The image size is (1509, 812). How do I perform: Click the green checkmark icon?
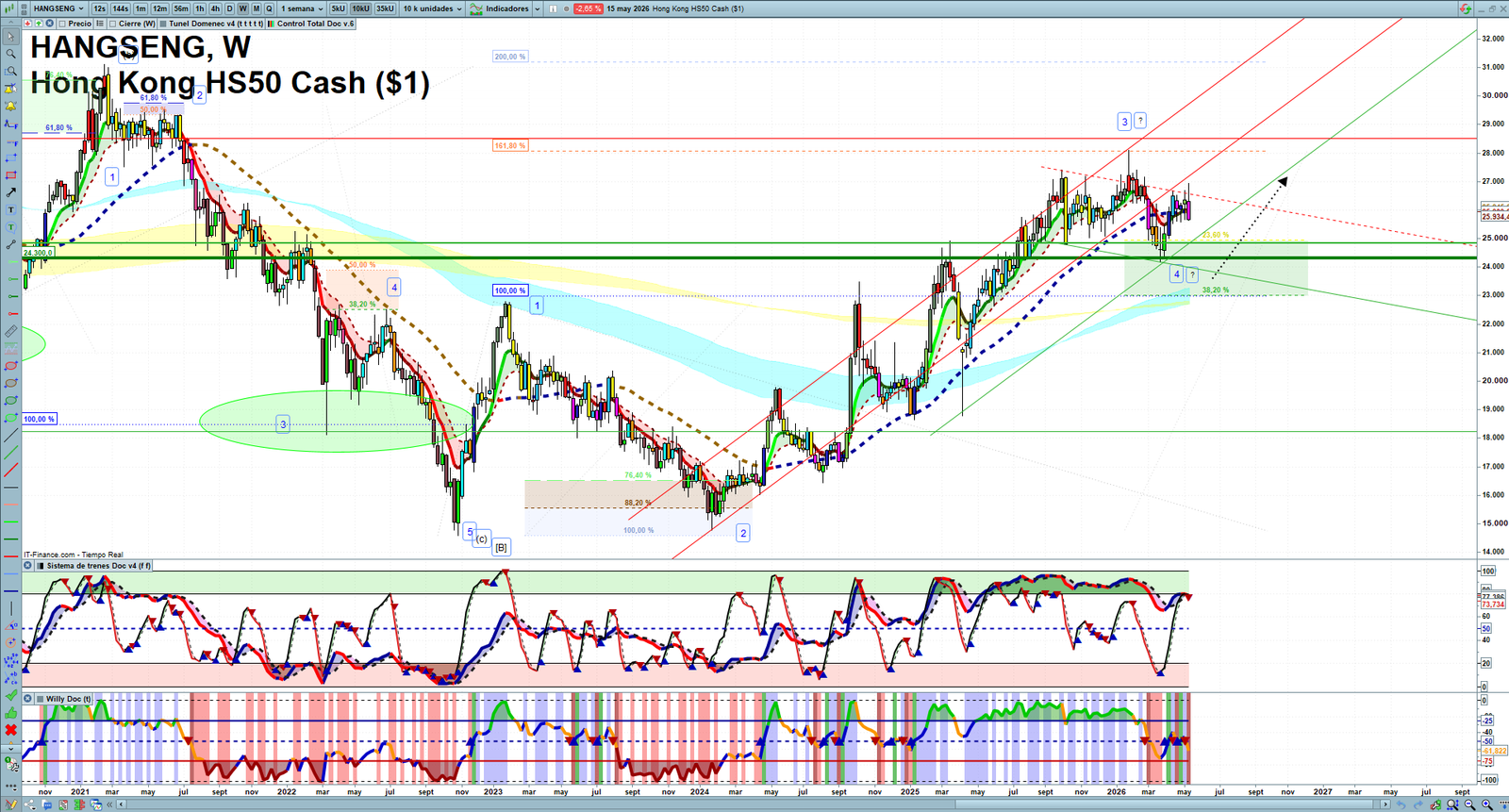pyautogui.click(x=10, y=696)
